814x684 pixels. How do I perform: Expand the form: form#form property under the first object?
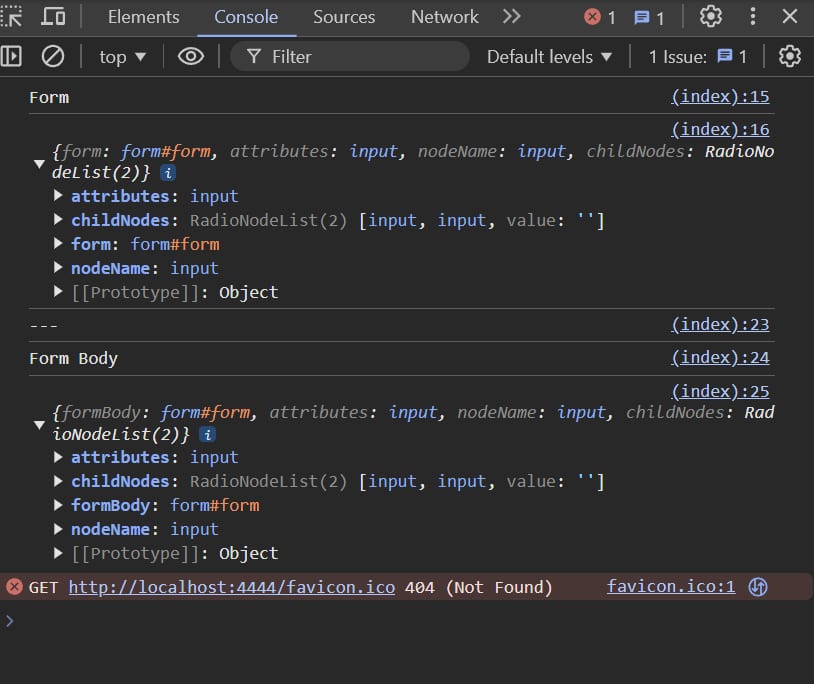pyautogui.click(x=58, y=244)
